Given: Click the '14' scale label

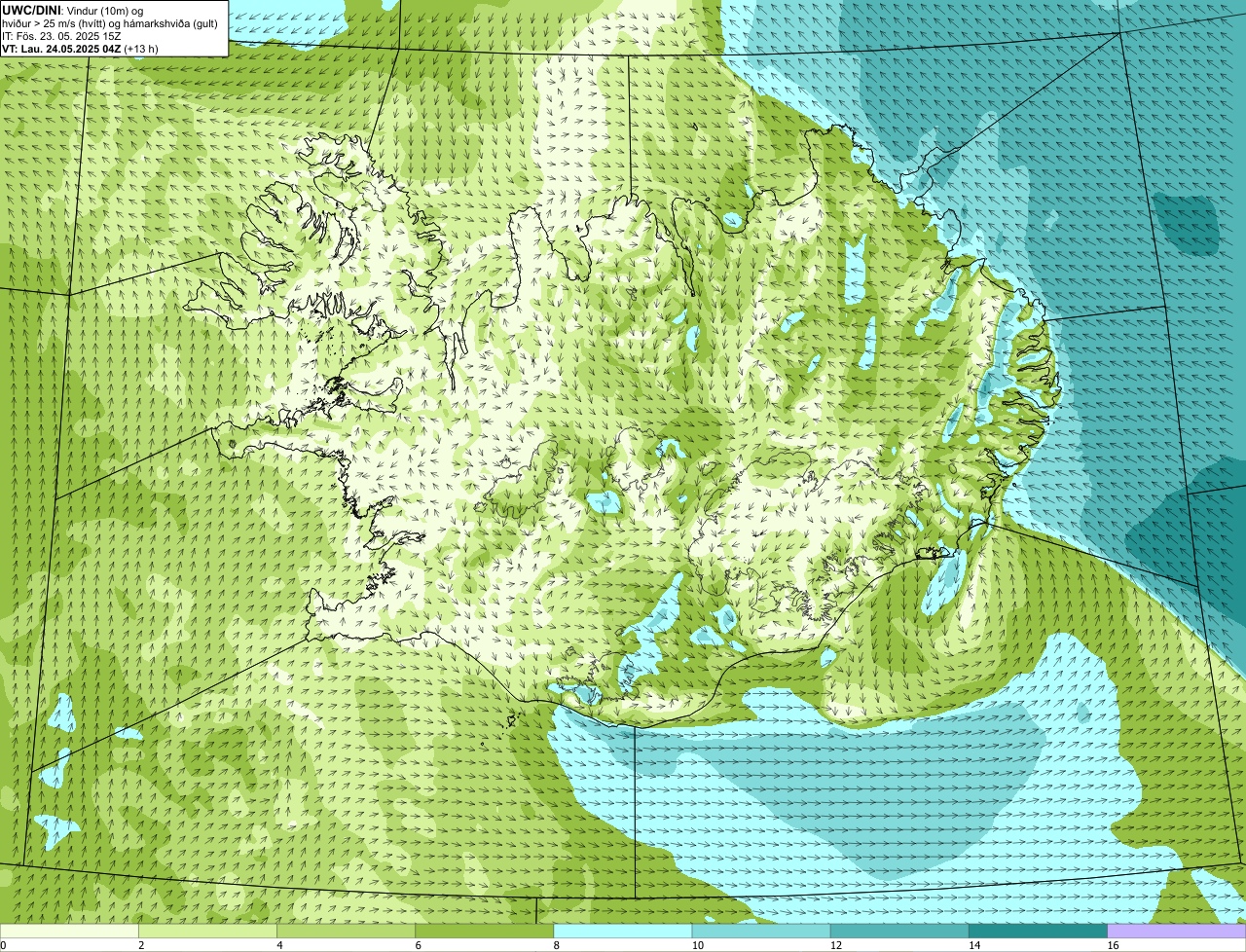Looking at the screenshot, I should click(974, 945).
